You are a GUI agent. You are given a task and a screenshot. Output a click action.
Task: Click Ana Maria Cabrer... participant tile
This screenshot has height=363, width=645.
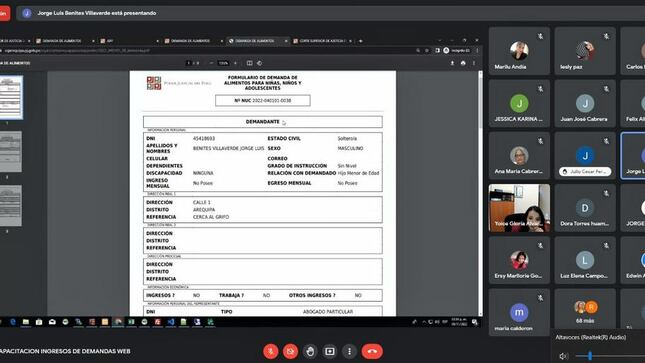(519, 156)
